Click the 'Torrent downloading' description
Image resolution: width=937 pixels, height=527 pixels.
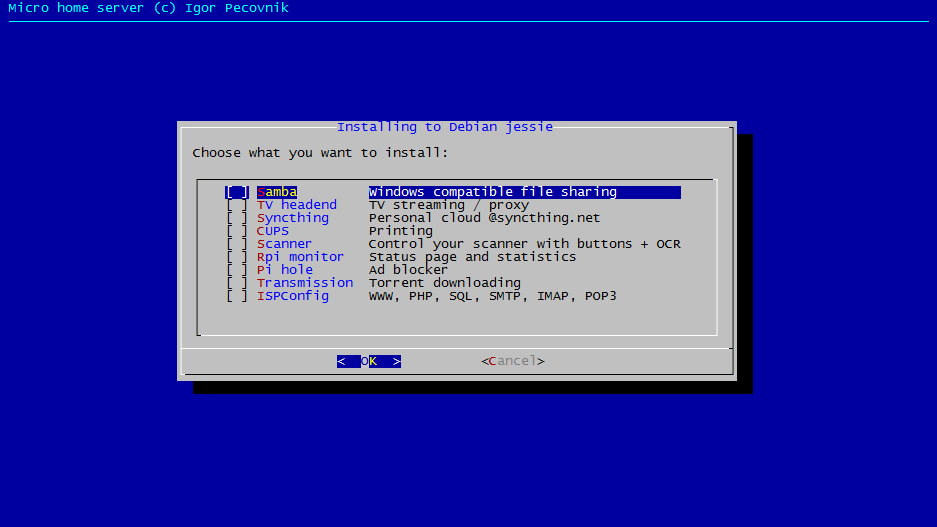(445, 283)
